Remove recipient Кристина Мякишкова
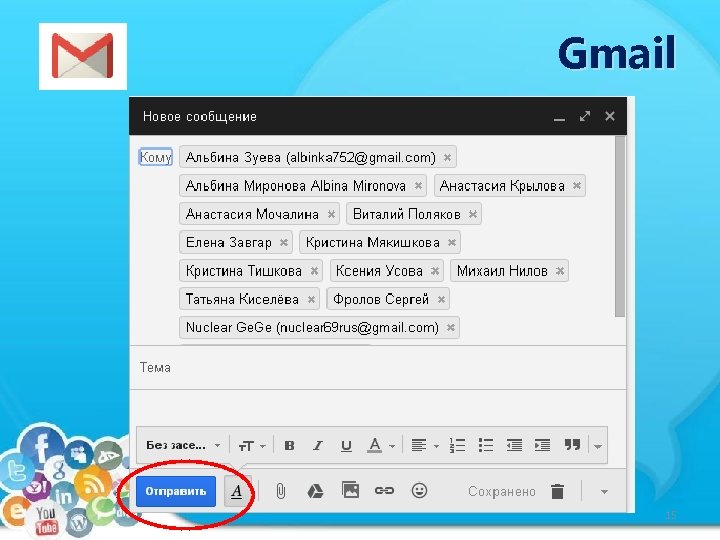 tap(452, 242)
